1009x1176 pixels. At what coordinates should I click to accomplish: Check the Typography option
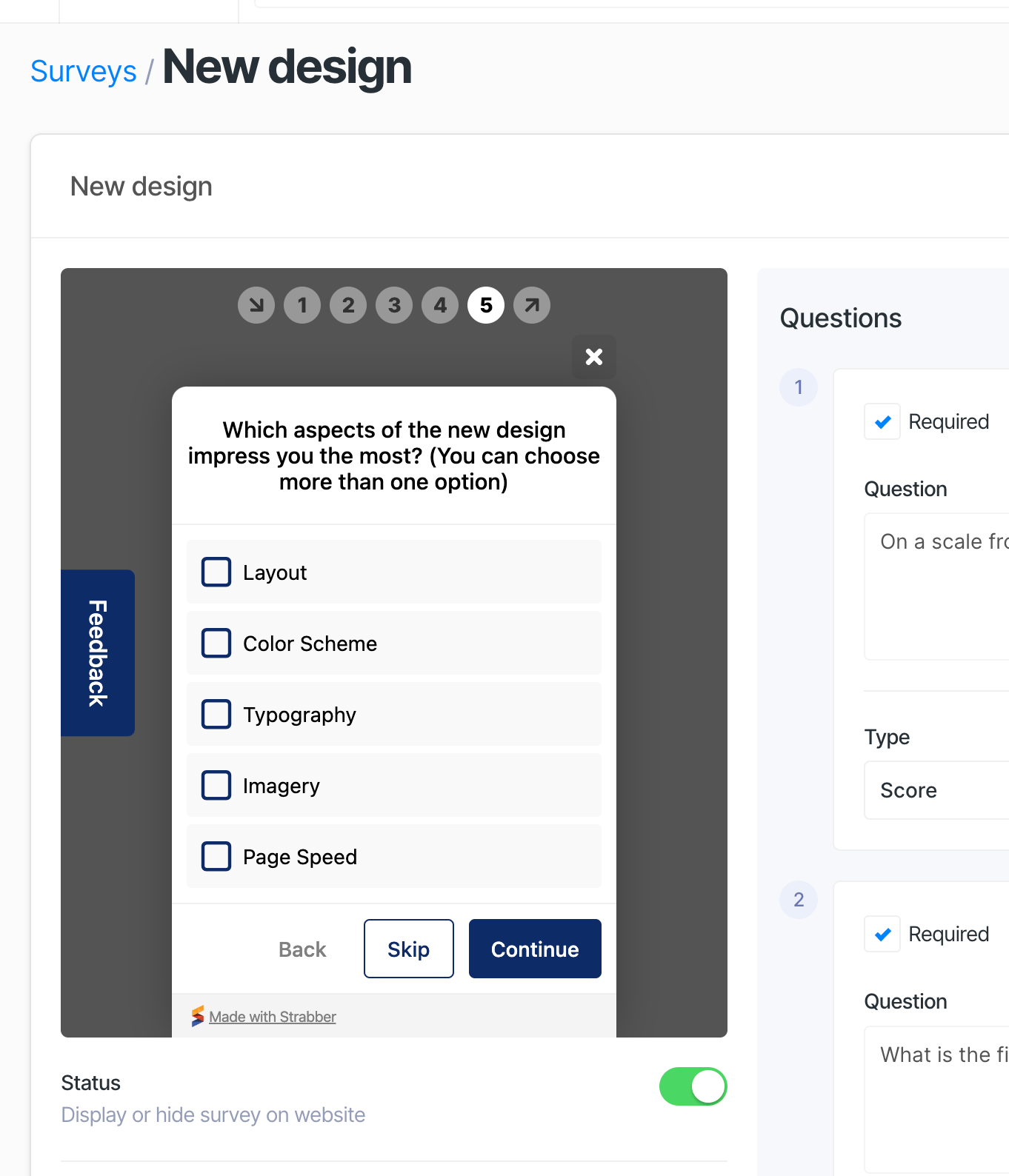click(216, 714)
